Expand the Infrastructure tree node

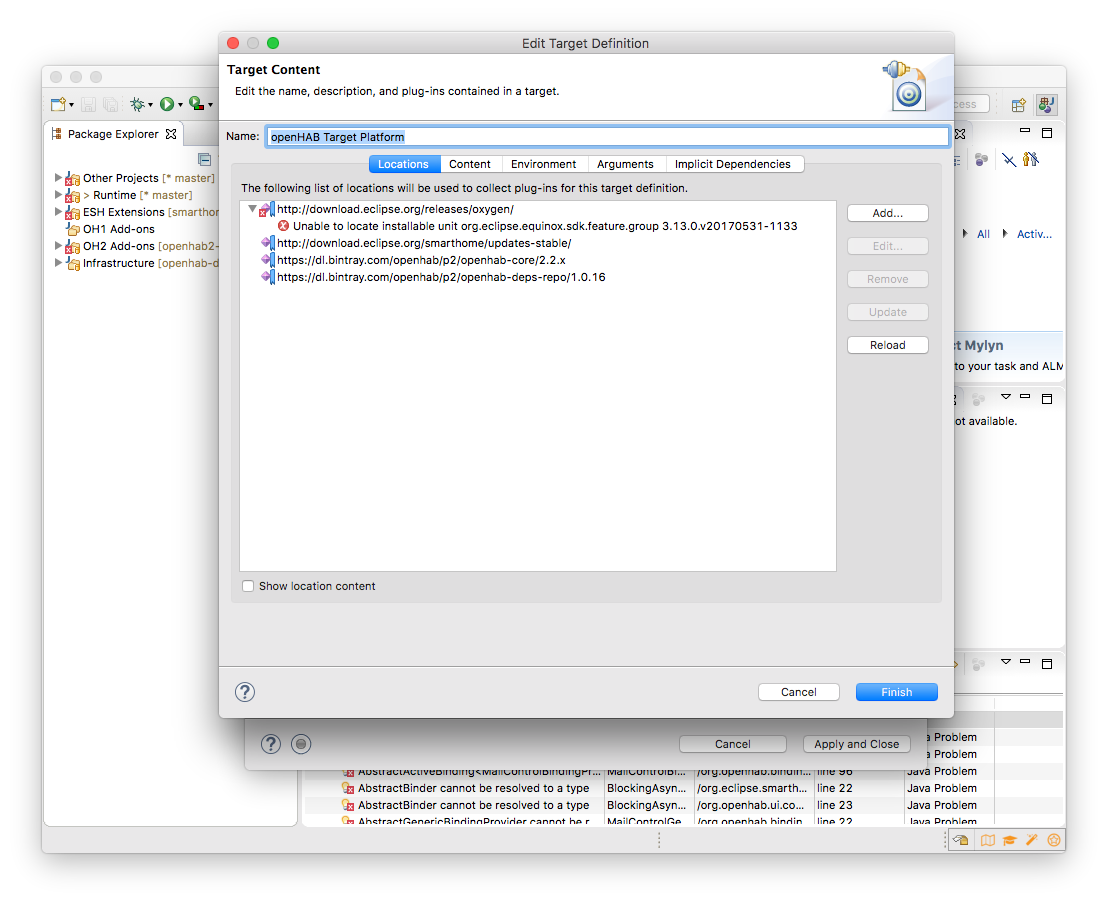pyautogui.click(x=59, y=262)
